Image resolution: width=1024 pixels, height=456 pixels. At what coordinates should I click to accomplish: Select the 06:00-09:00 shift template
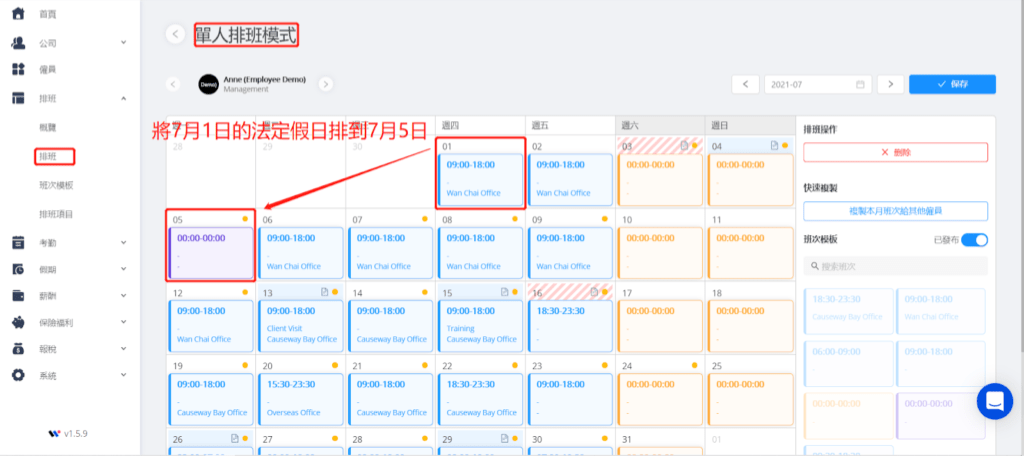point(848,363)
